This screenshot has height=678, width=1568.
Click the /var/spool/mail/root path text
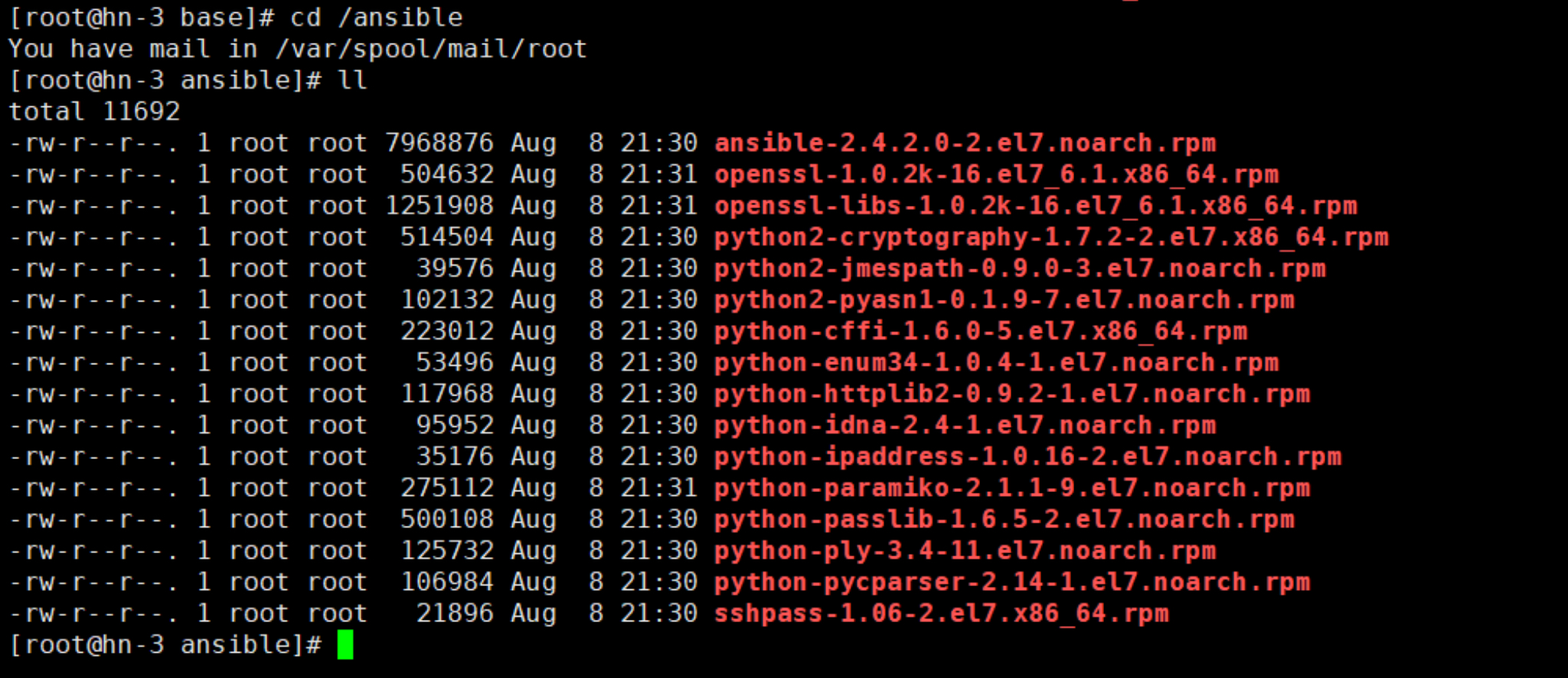[x=430, y=49]
